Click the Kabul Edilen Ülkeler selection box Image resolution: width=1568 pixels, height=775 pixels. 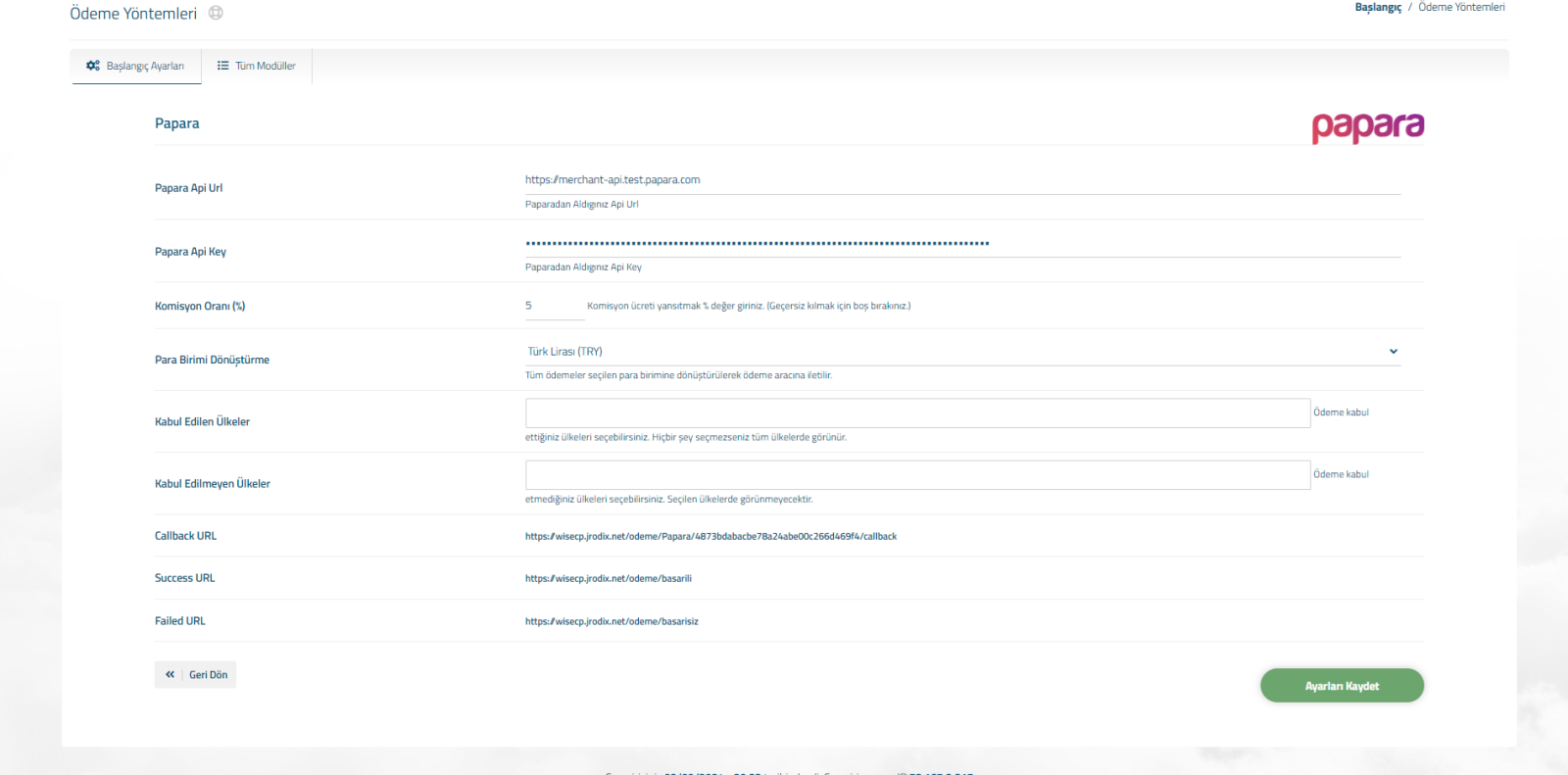pyautogui.click(x=917, y=412)
